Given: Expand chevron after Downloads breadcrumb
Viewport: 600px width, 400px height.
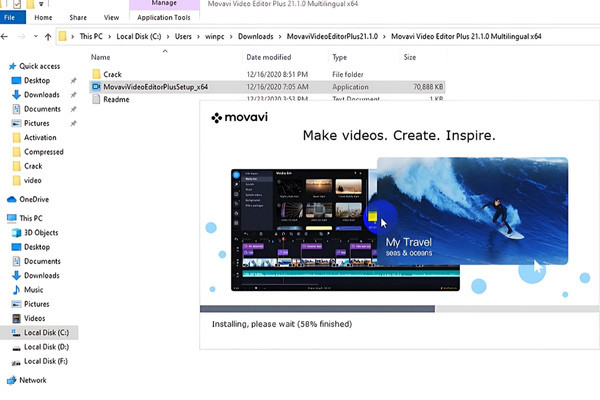Looking at the screenshot, I should pyautogui.click(x=280, y=37).
